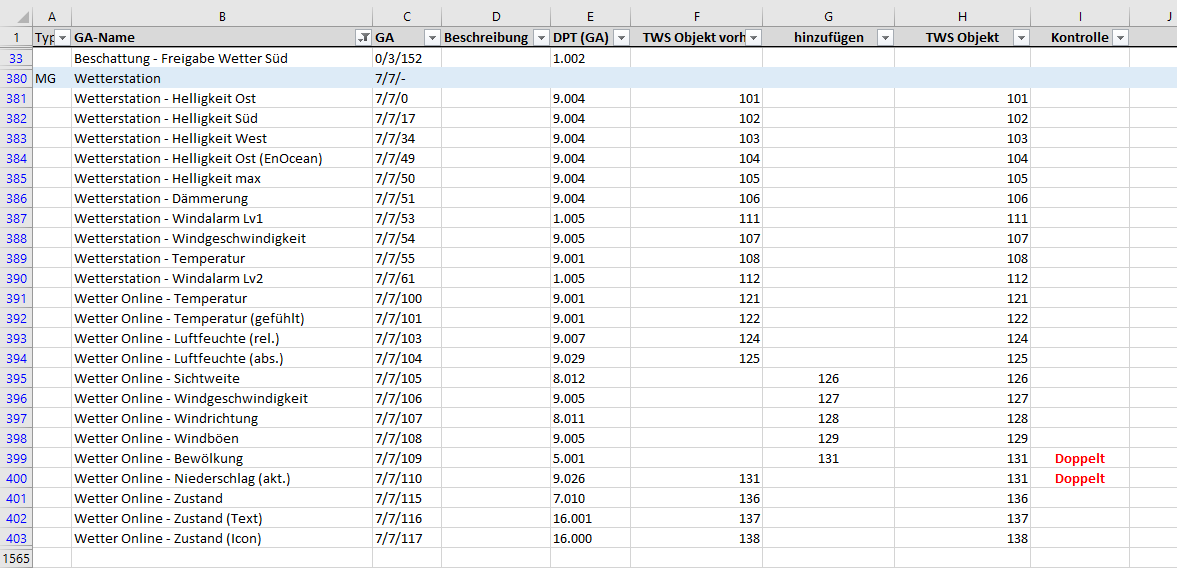Select the 'Wetterstation' group name cell

pyautogui.click(x=222, y=78)
